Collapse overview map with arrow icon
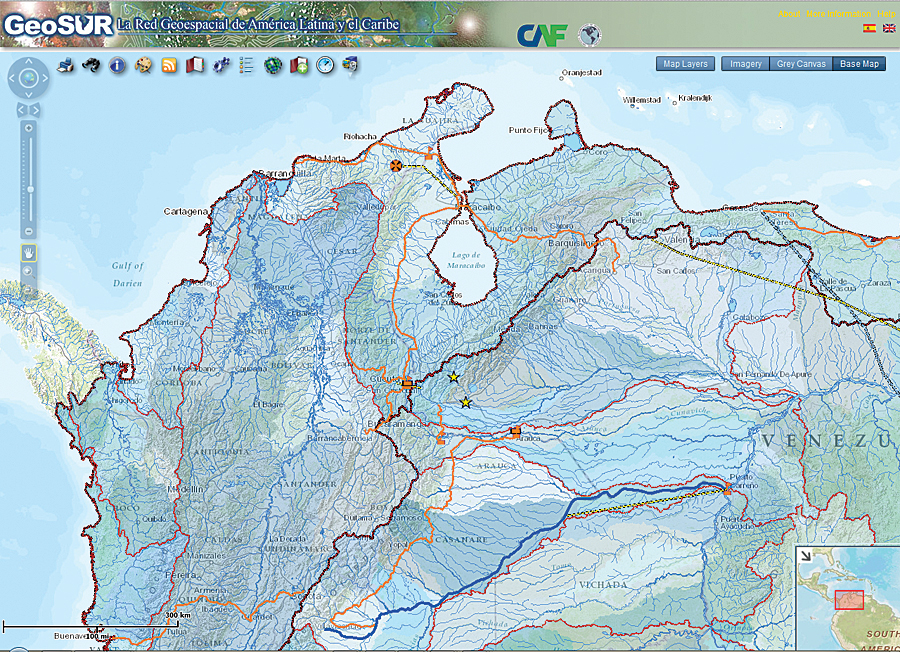 point(806,556)
